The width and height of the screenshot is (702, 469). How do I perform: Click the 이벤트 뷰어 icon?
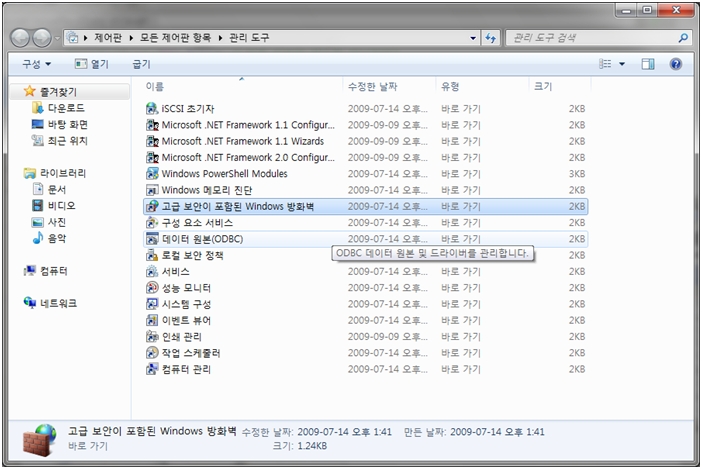click(152, 320)
